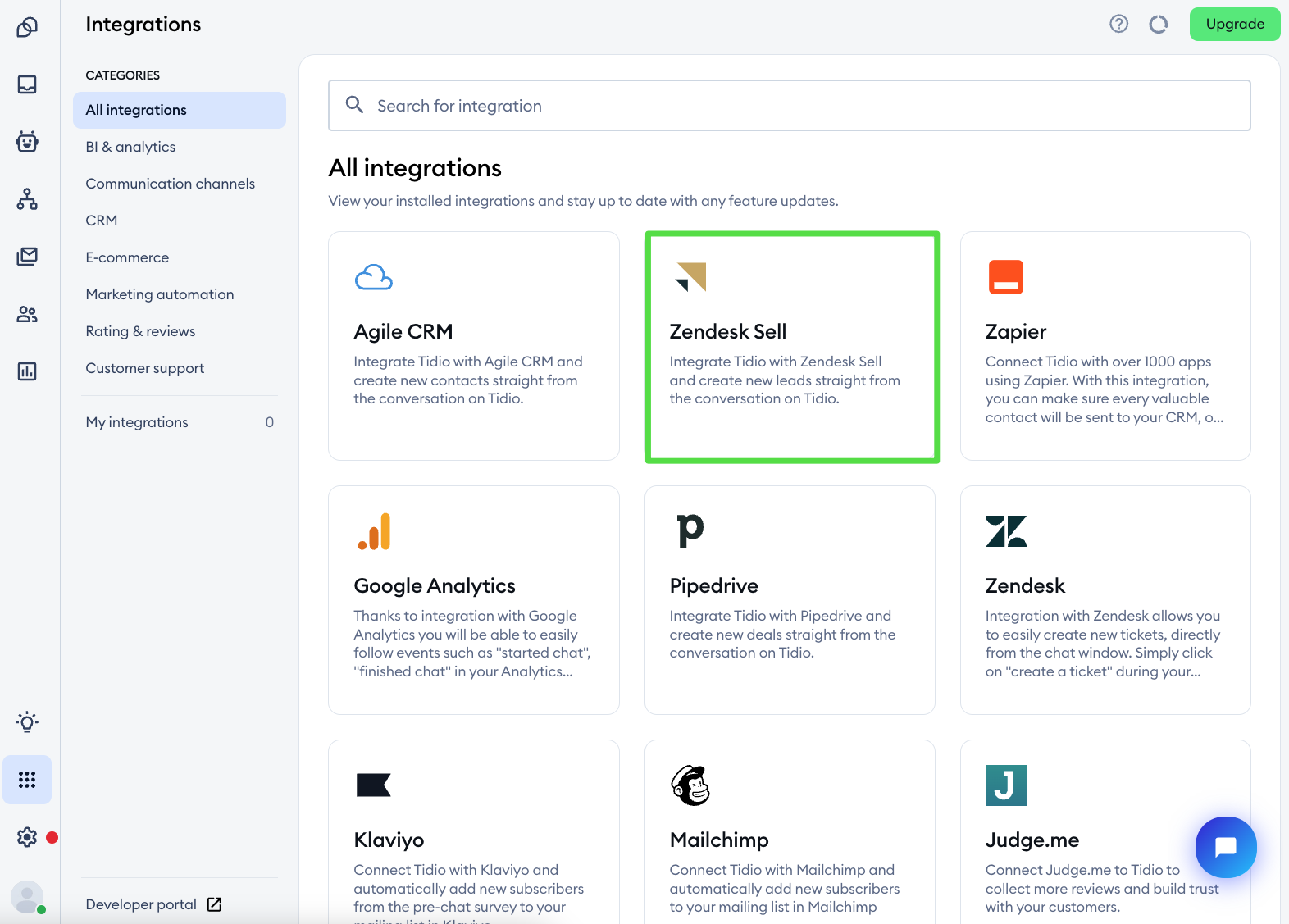This screenshot has width=1289, height=924.
Task: Open the Tidio home logo icon
Action: (x=27, y=27)
